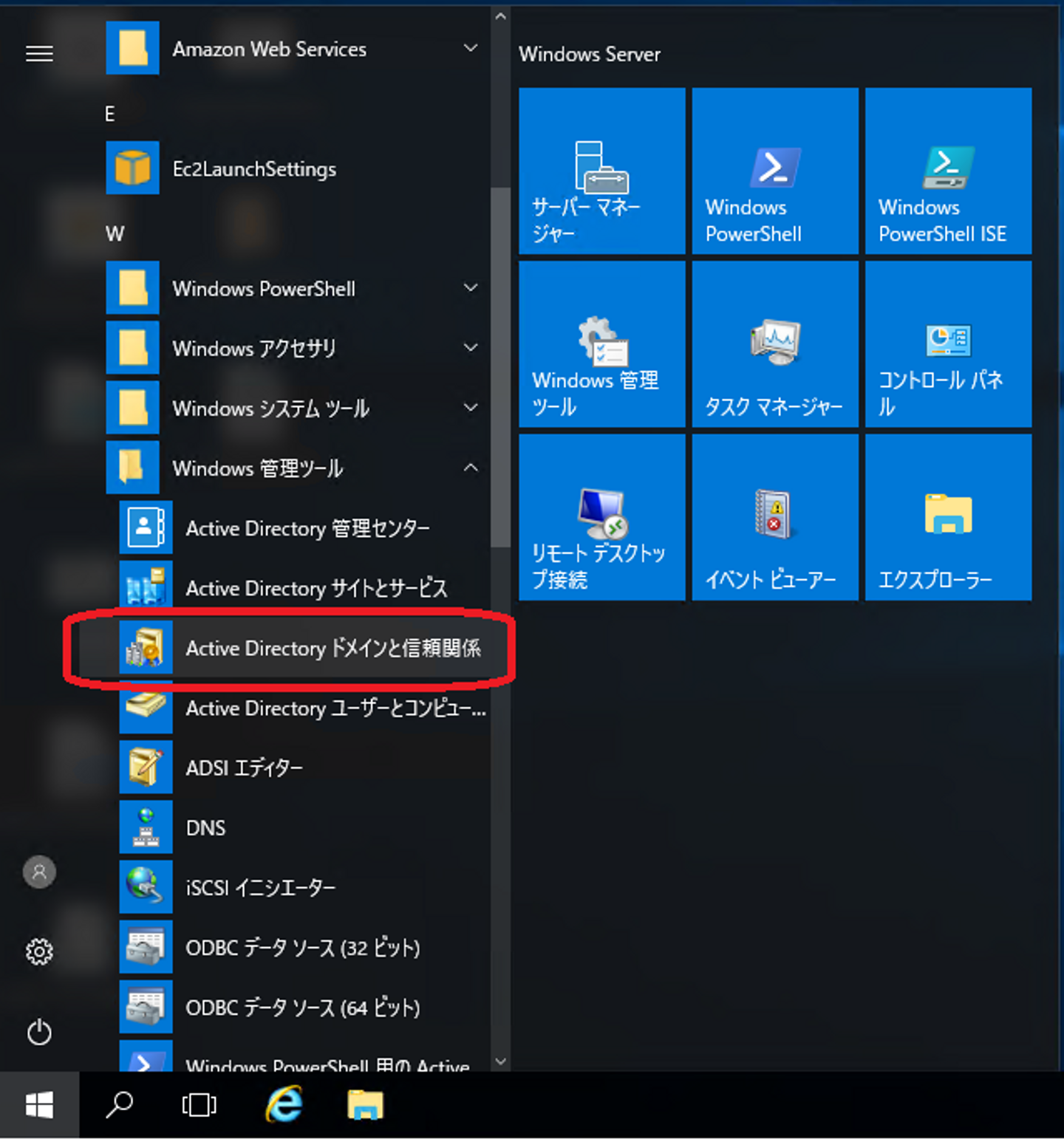The height and width of the screenshot is (1142, 1064).
Task: Open サーバー マネージャー tile
Action: [602, 171]
